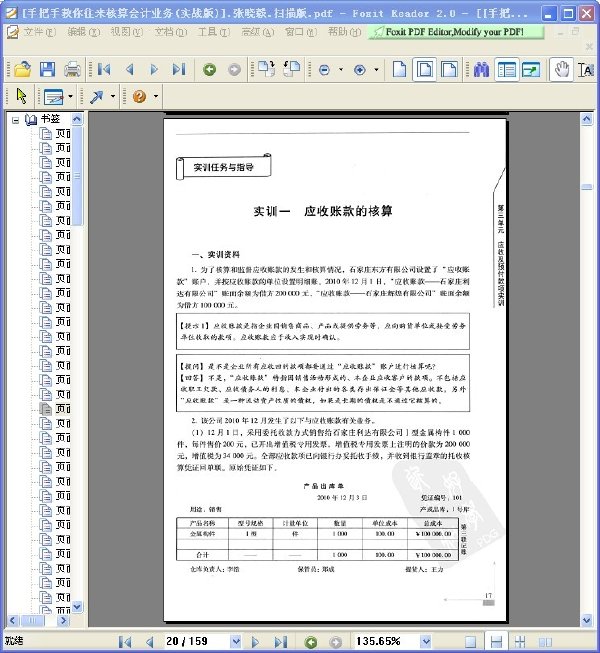Click document vertical scrollbar down arrow
Viewport: 600px width, 653px height.
click(x=587, y=620)
